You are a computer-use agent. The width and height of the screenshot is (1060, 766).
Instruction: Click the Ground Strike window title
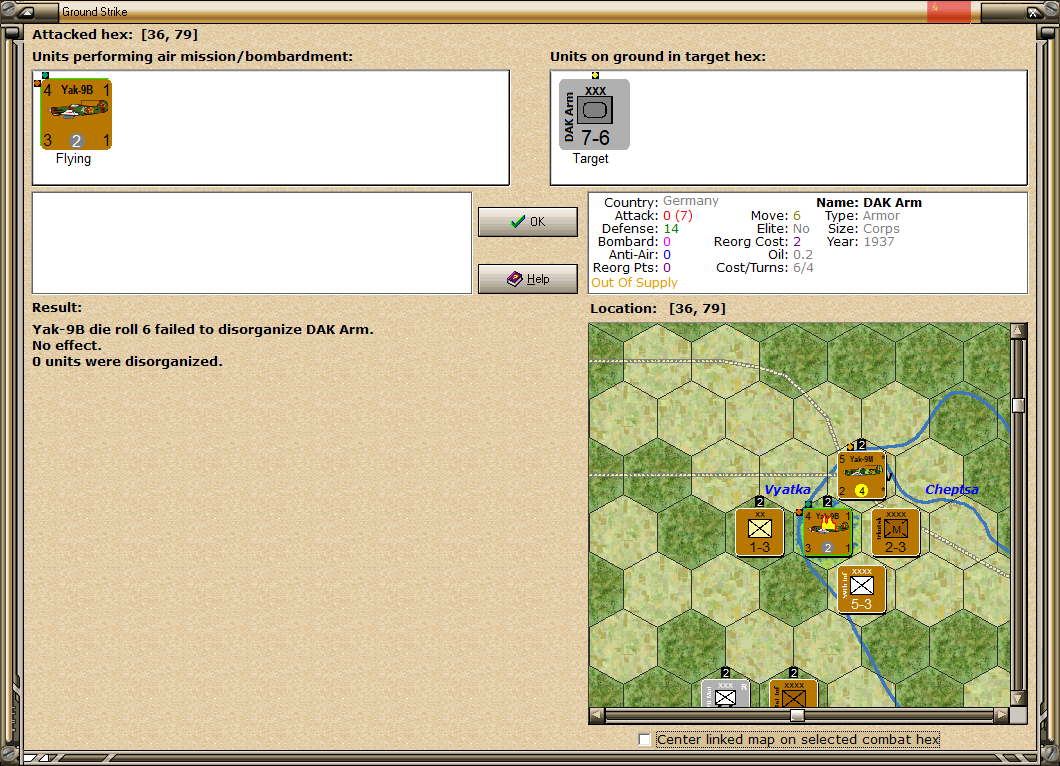pyautogui.click(x=95, y=11)
